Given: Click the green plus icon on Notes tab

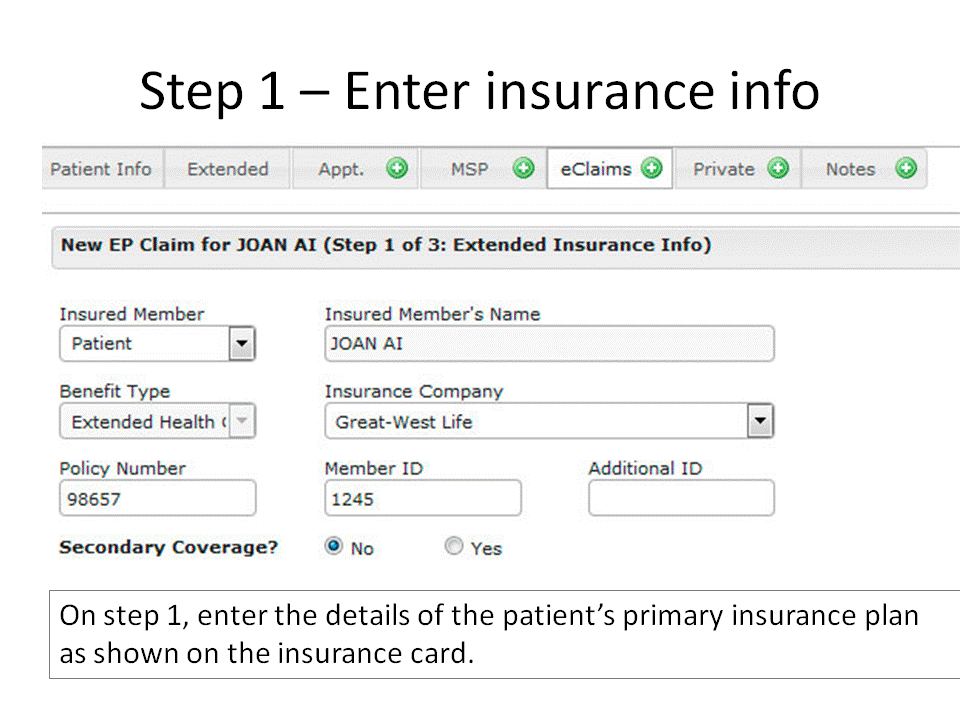Looking at the screenshot, I should 906,169.
